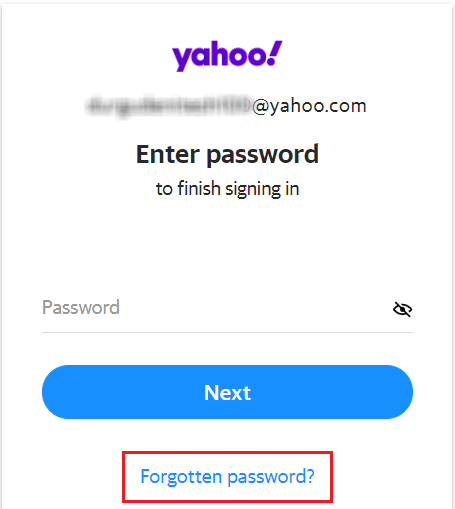This screenshot has width=455, height=509.
Task: Toggle password visibility with the crossed eye icon
Action: click(x=402, y=309)
